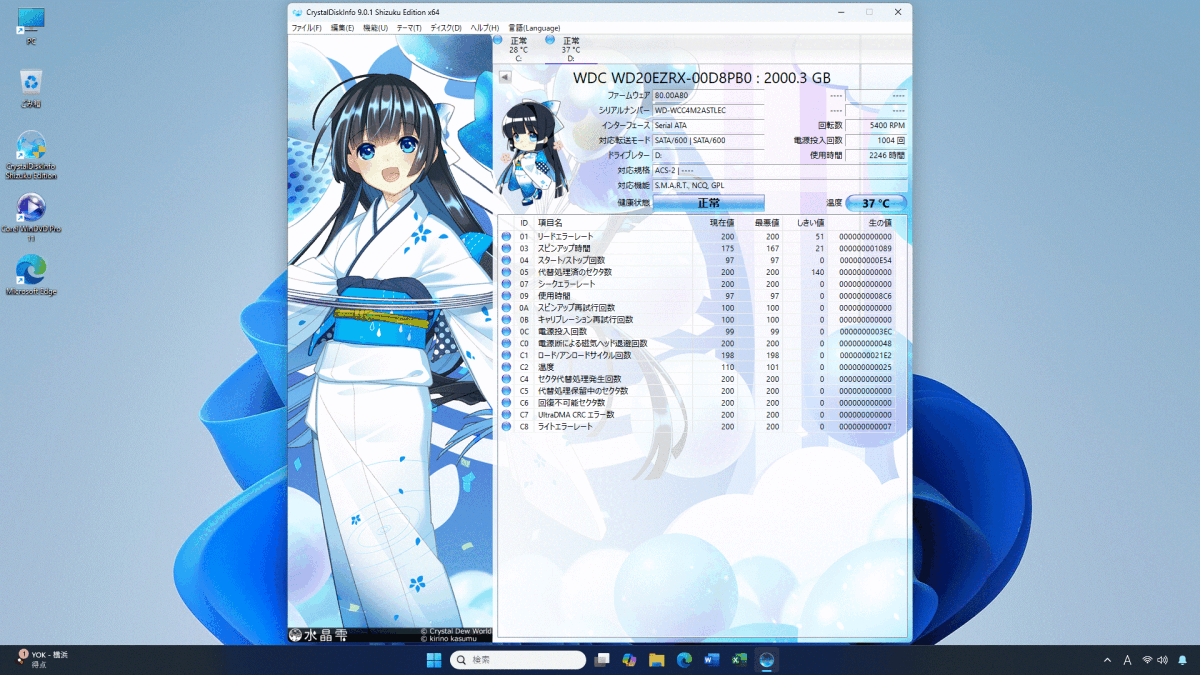Click the Serial ATA interface field
The height and width of the screenshot is (675, 1200).
(x=708, y=126)
